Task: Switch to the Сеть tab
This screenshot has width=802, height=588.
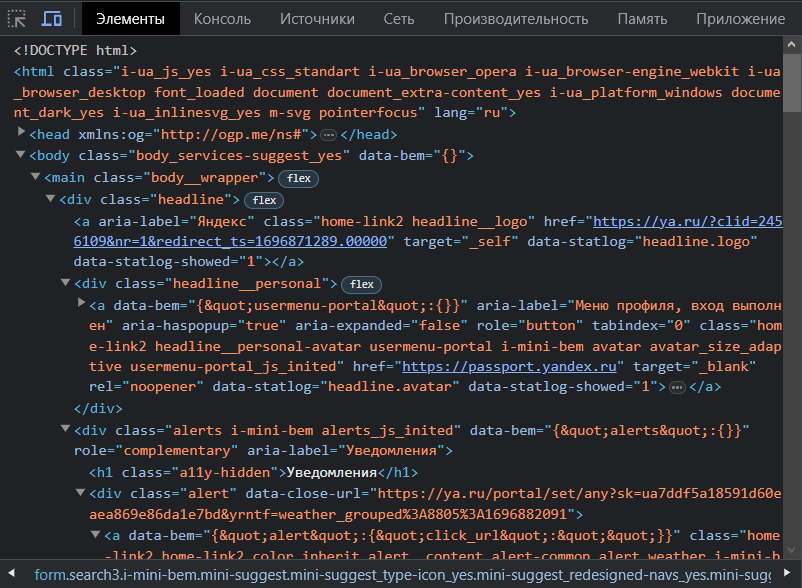Action: pos(398,19)
